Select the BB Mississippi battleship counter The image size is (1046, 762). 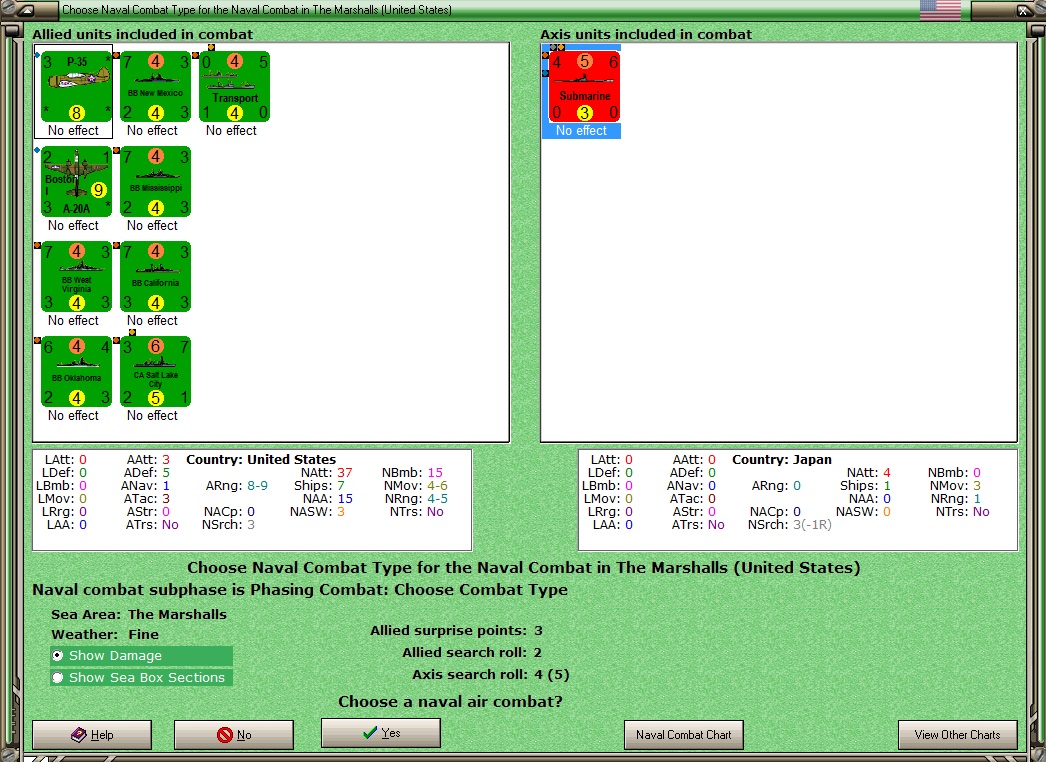[x=155, y=181]
